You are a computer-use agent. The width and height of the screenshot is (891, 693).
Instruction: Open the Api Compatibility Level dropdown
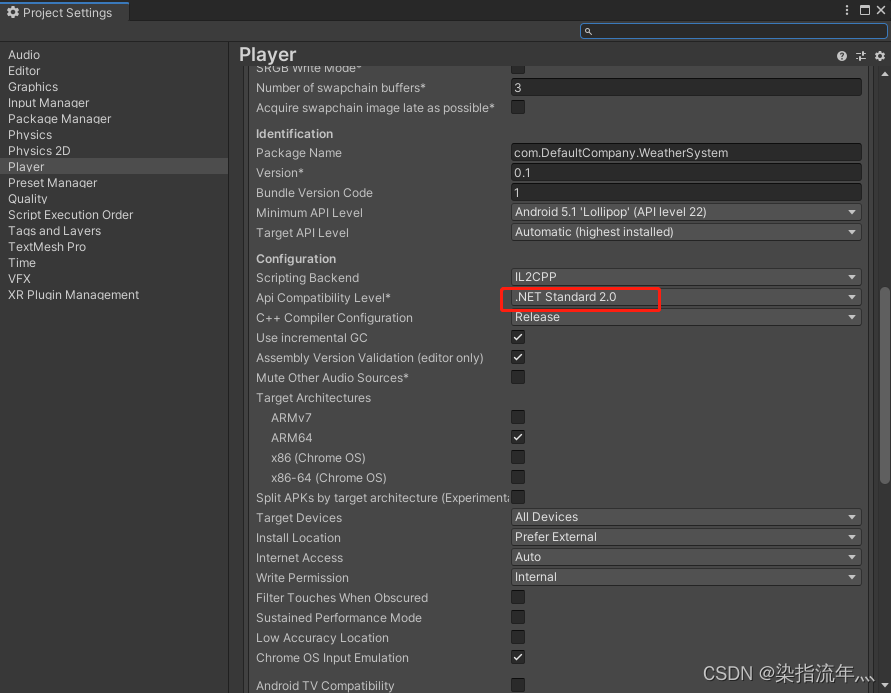point(686,297)
